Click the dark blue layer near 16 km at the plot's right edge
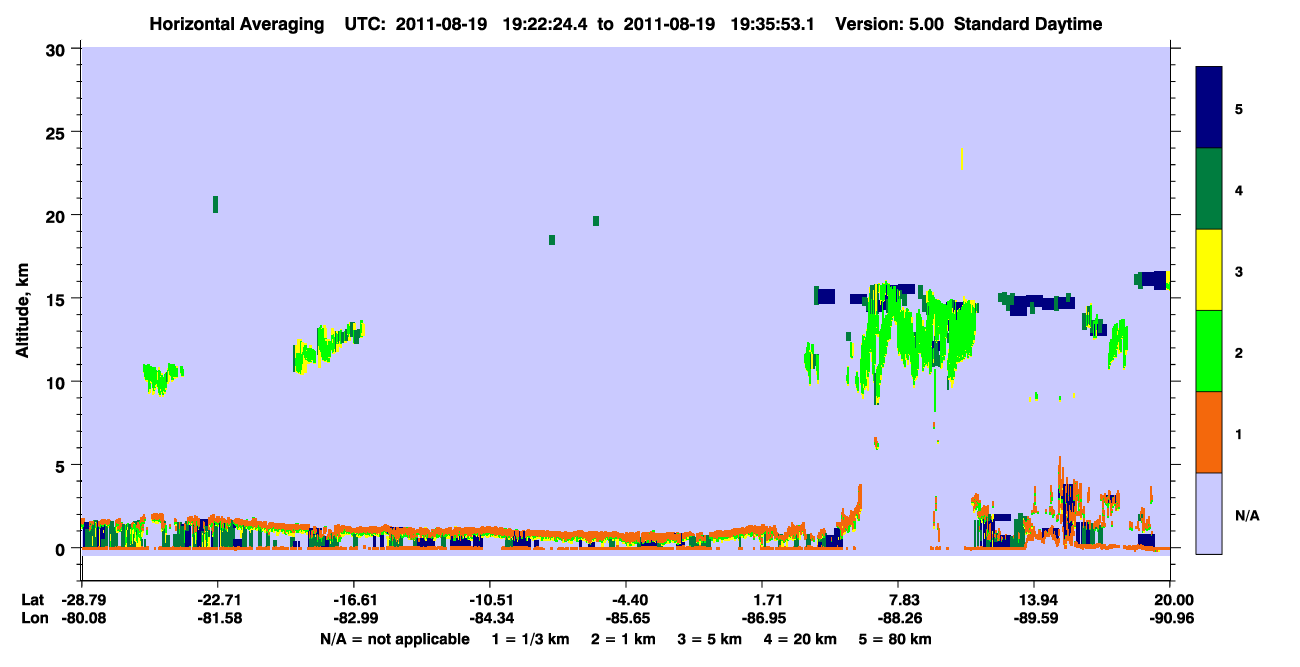Viewport: 1300px width, 667px height. (x=1153, y=280)
